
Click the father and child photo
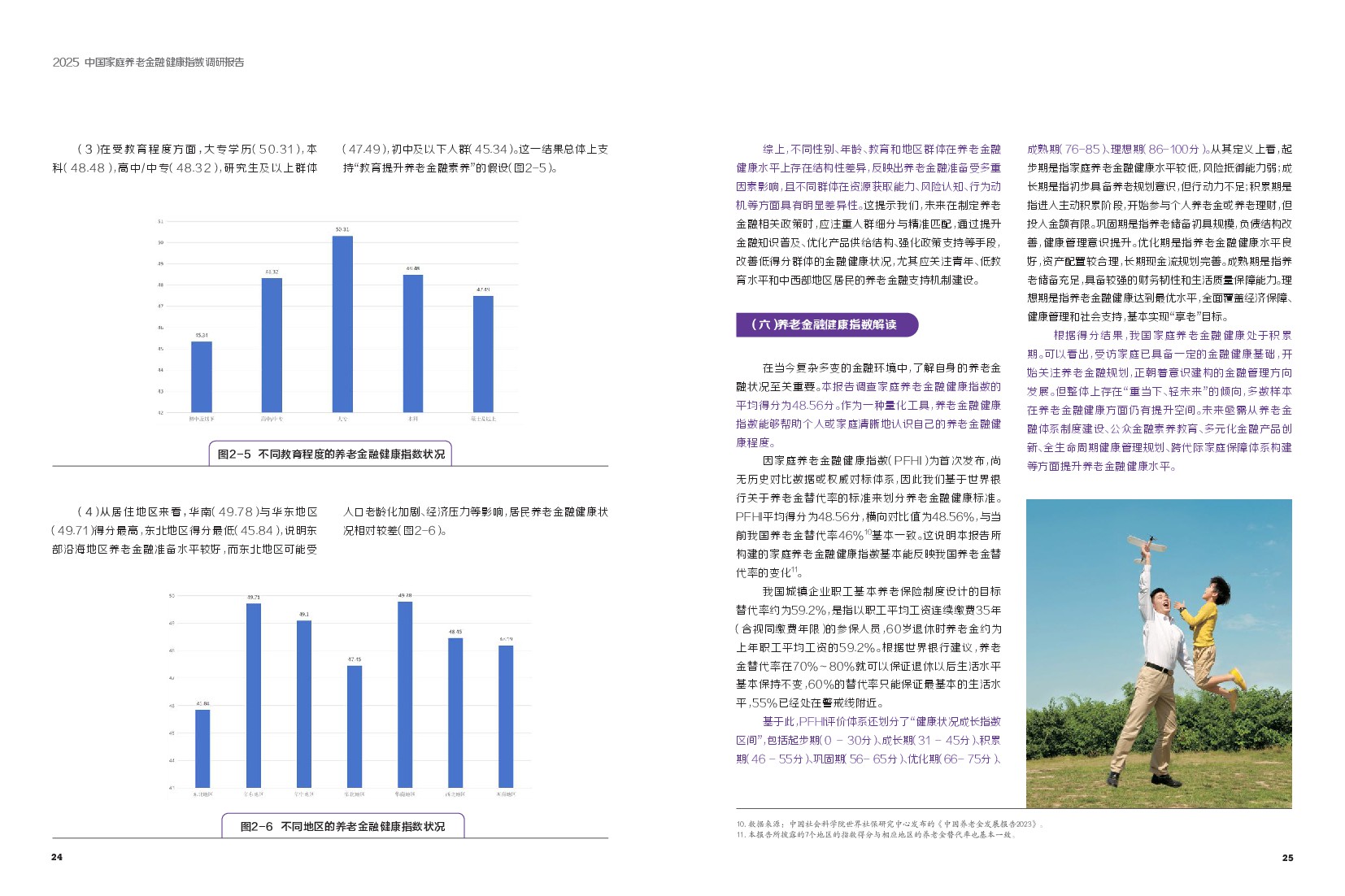point(1158,653)
